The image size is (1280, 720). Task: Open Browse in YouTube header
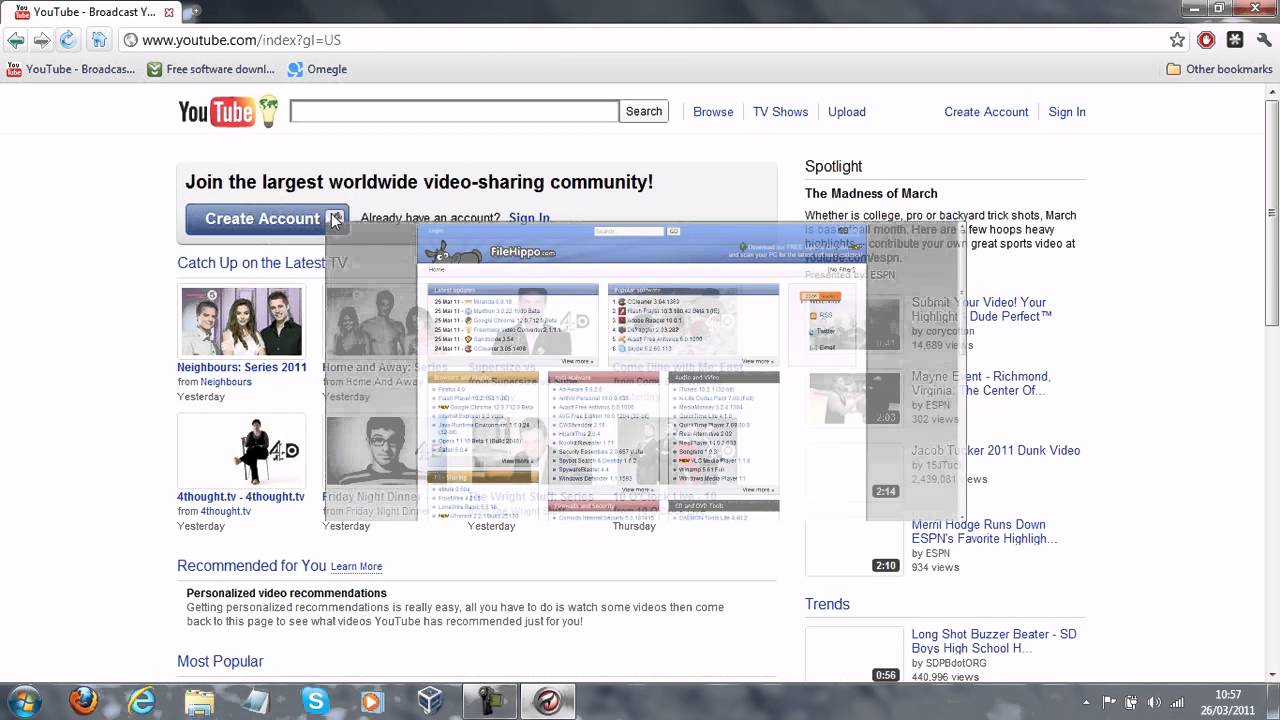(x=713, y=112)
